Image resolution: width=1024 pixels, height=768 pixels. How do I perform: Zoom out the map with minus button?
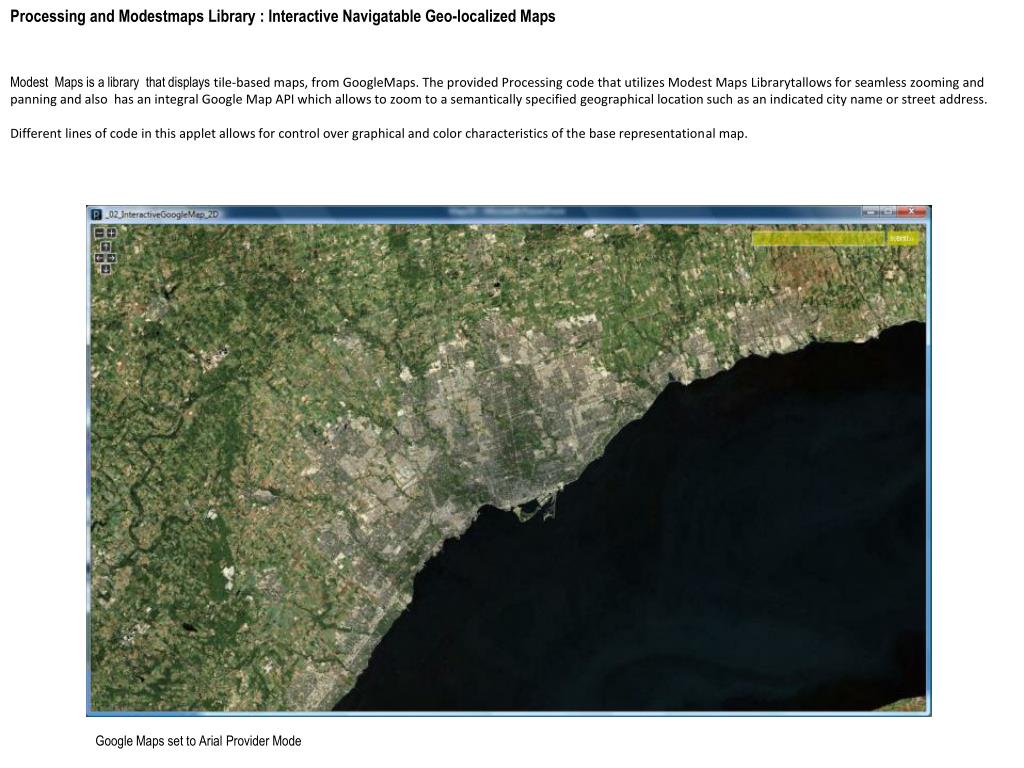point(99,233)
